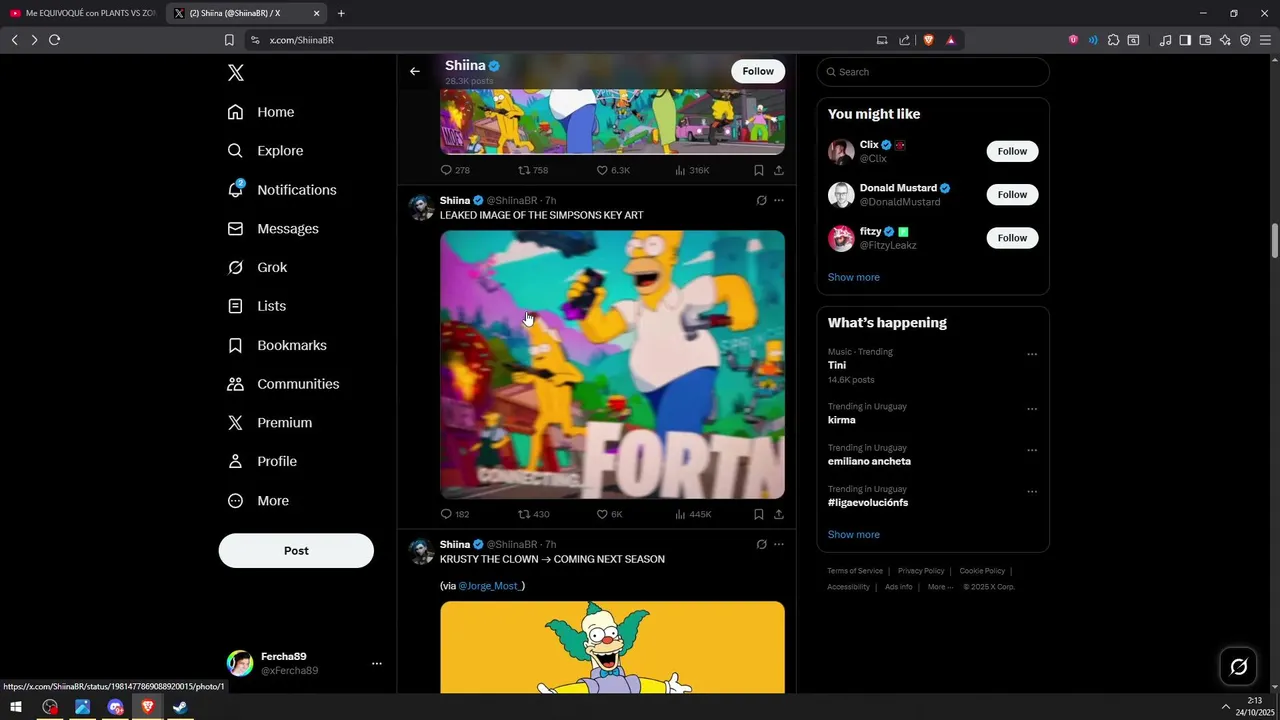
Task: Open the browser extensions puzzle icon
Action: [1113, 40]
